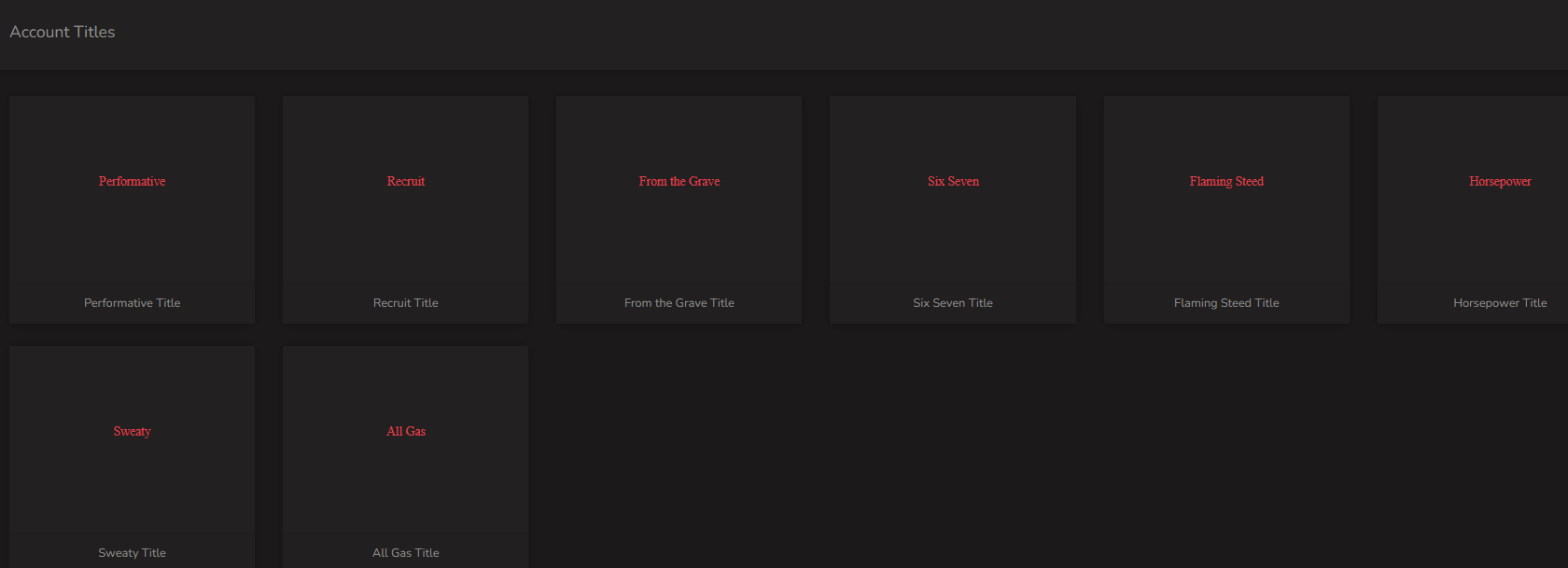Click the red Recruit title text

pos(406,182)
